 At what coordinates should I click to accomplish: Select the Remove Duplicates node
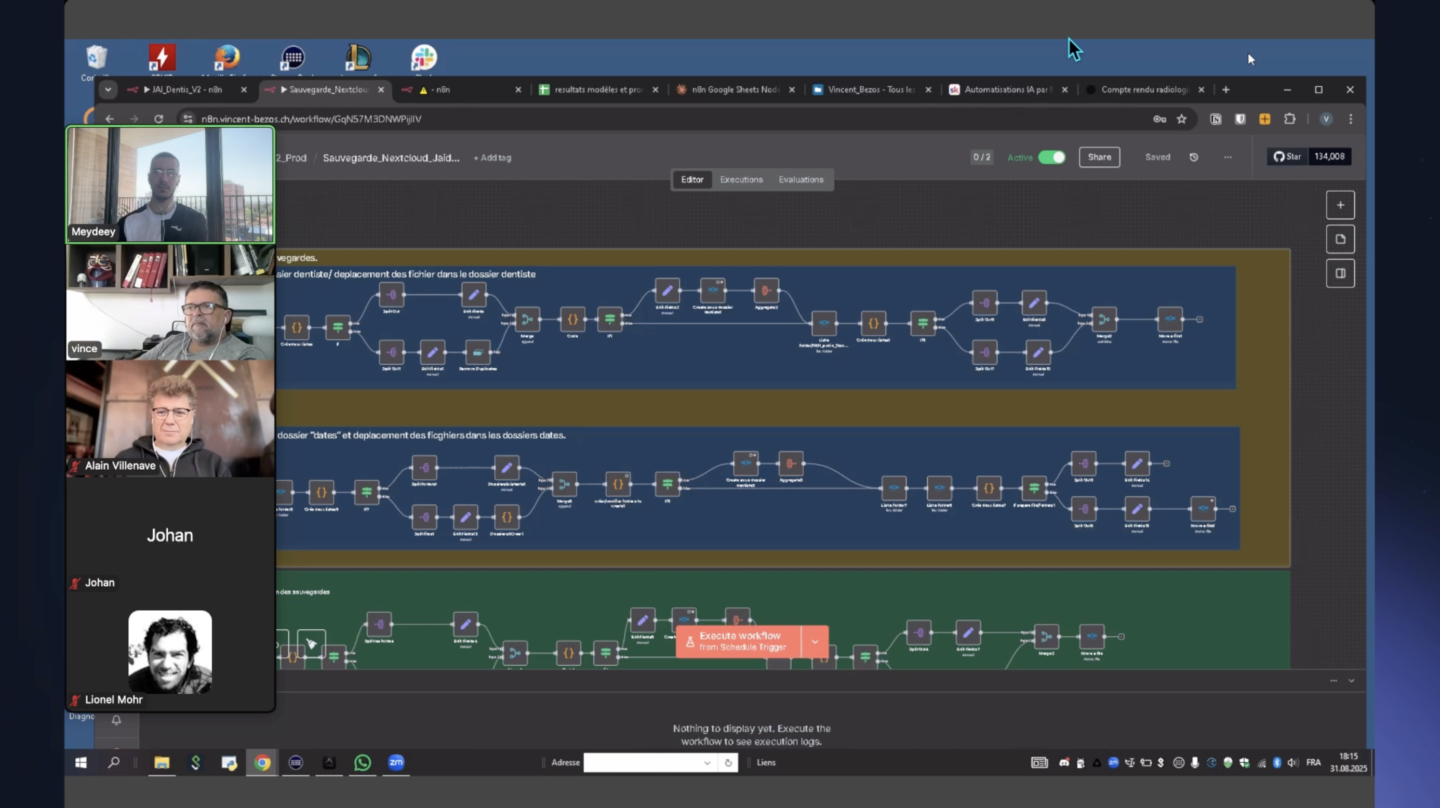pos(478,352)
